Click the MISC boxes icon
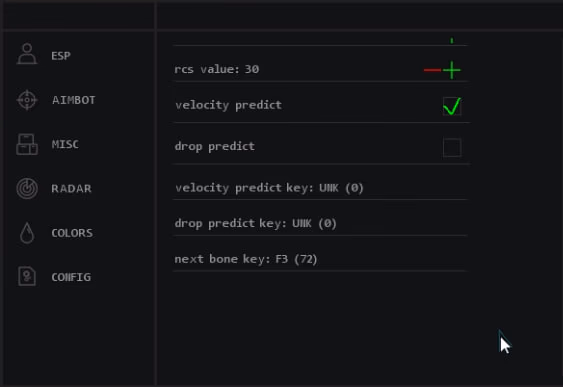 [x=27, y=144]
